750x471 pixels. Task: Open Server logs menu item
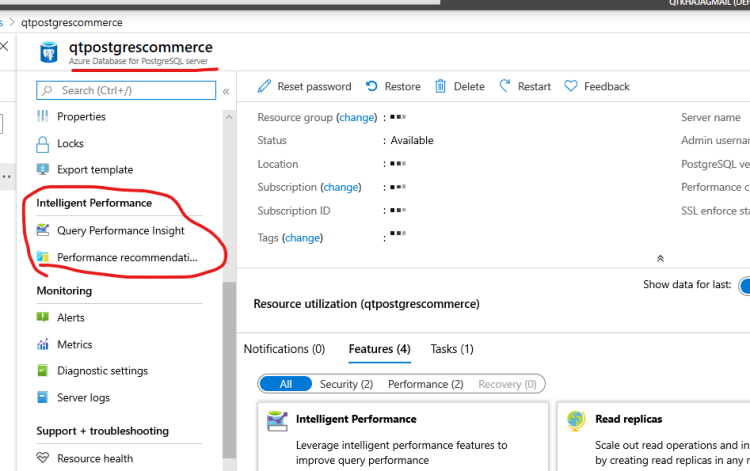[83, 397]
